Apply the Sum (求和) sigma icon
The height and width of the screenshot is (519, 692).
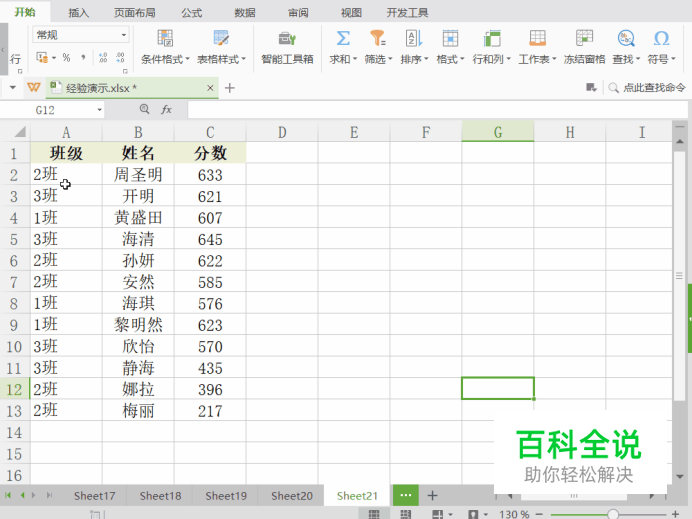tap(343, 38)
